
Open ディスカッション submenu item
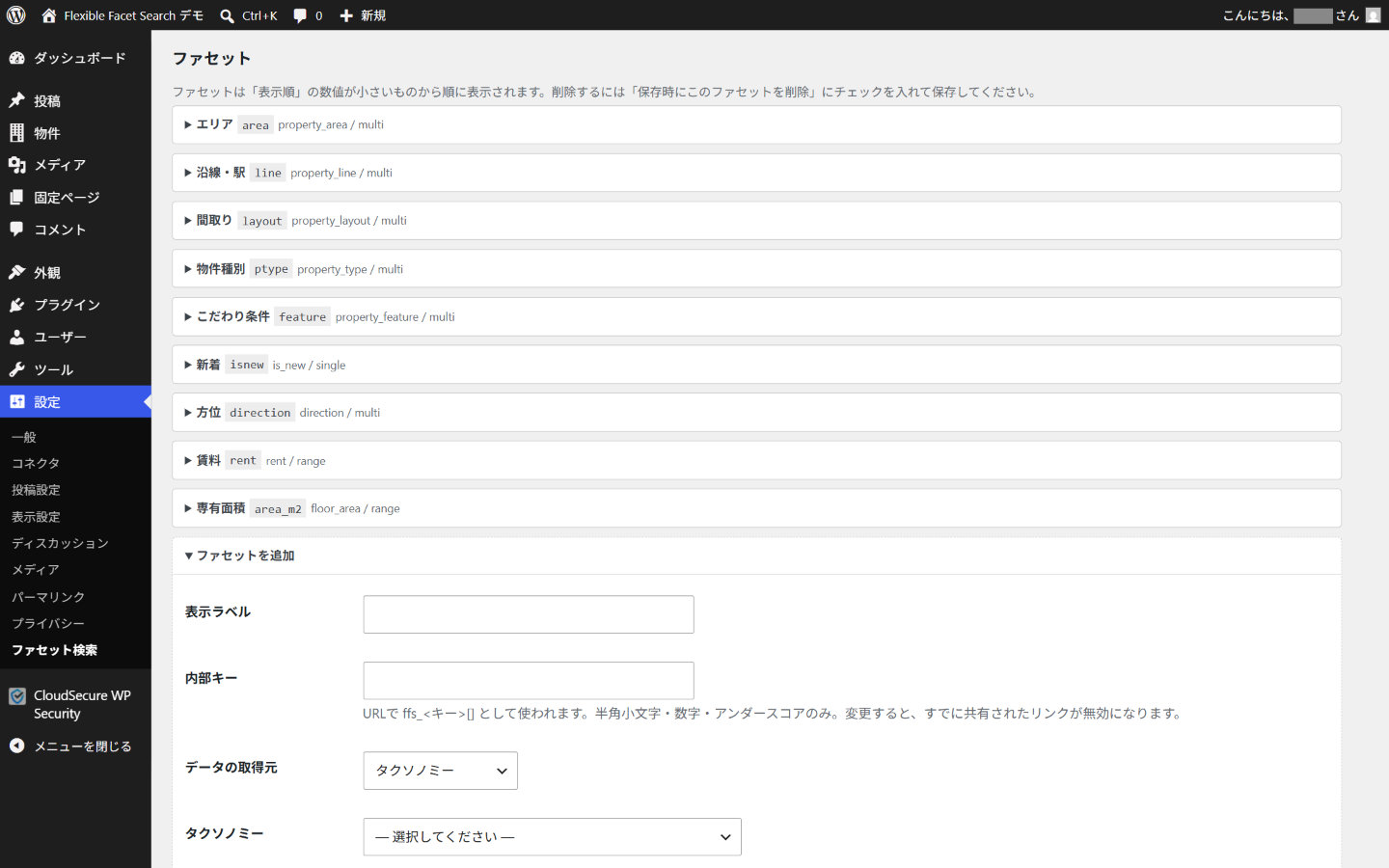[x=60, y=543]
